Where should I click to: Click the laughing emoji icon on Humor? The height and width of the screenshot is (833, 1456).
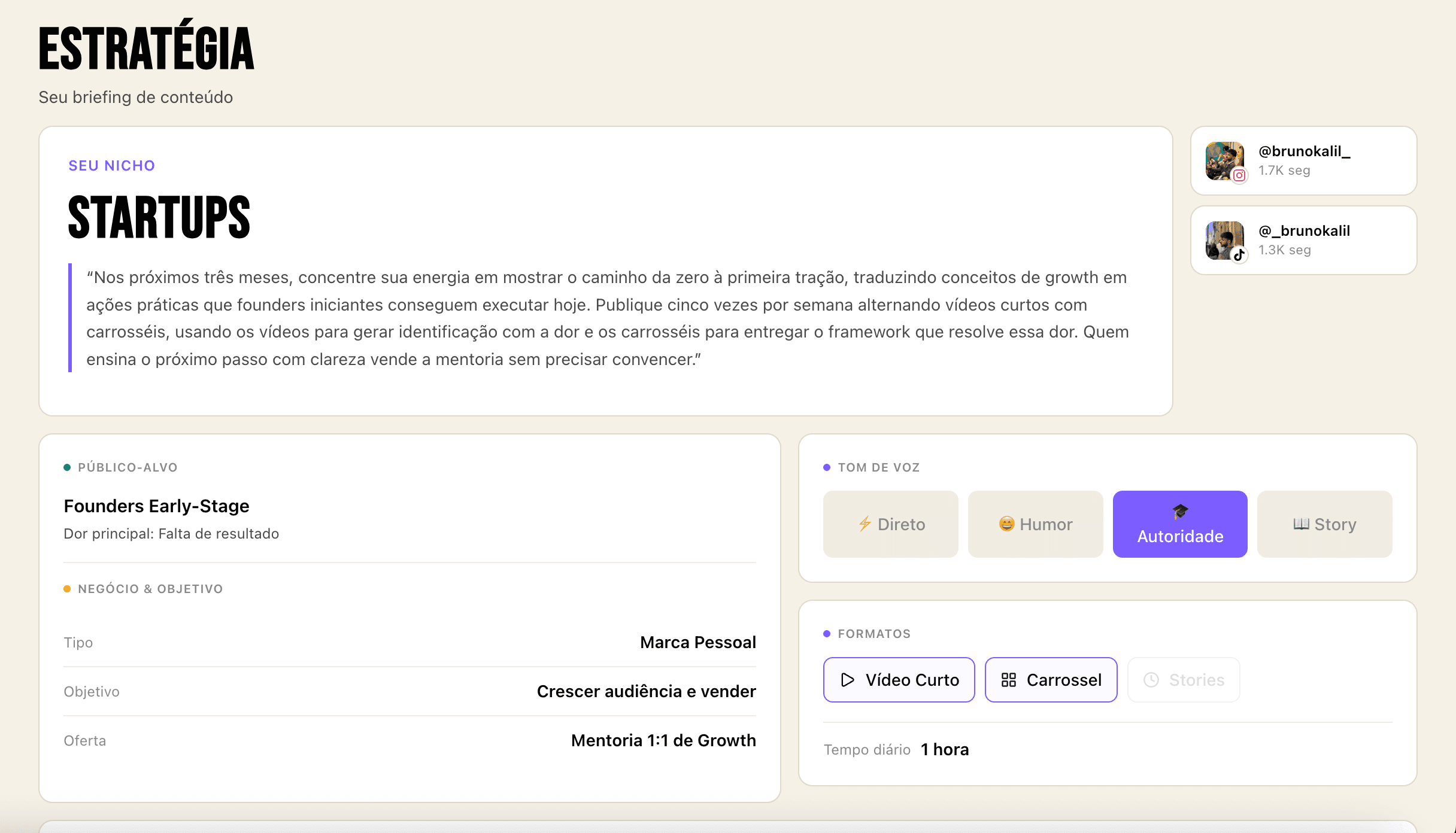tap(1008, 524)
